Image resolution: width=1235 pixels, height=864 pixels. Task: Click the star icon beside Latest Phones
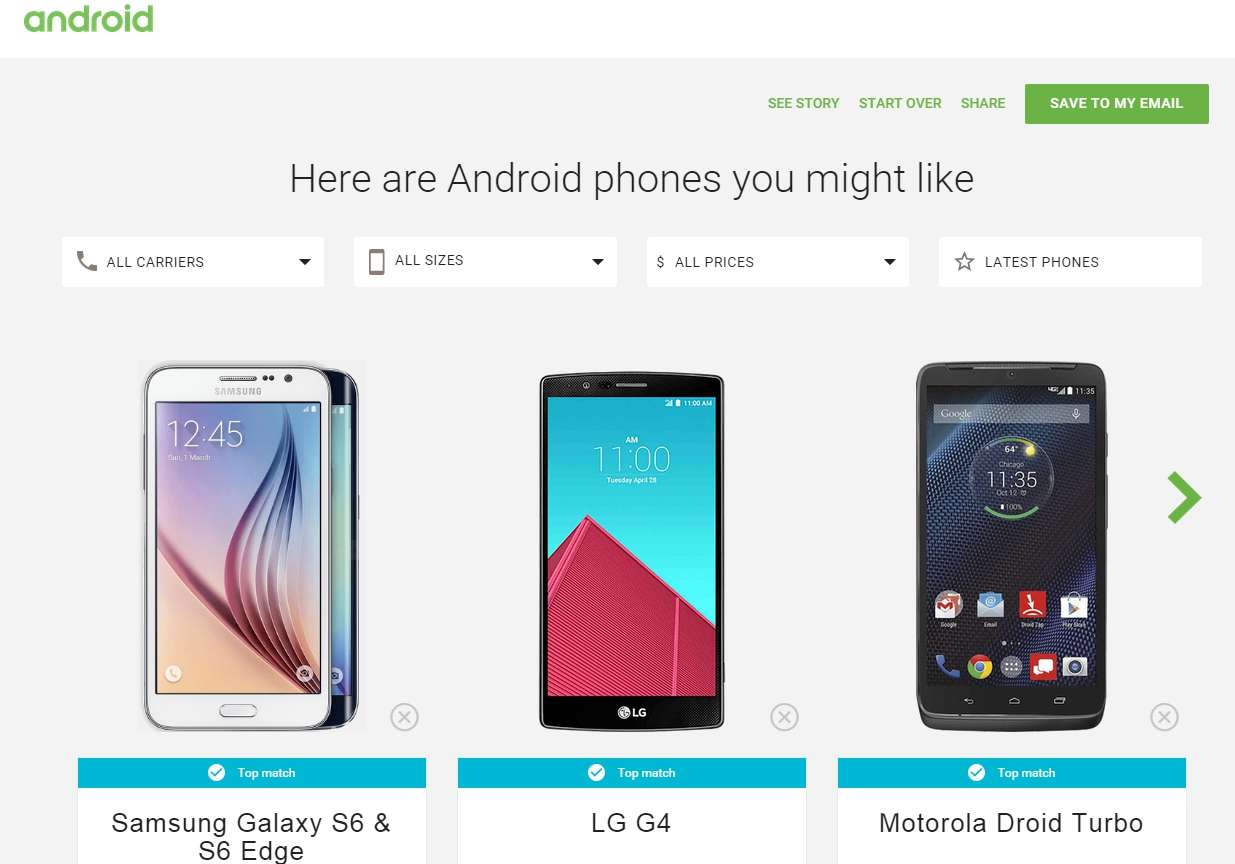[x=964, y=261]
